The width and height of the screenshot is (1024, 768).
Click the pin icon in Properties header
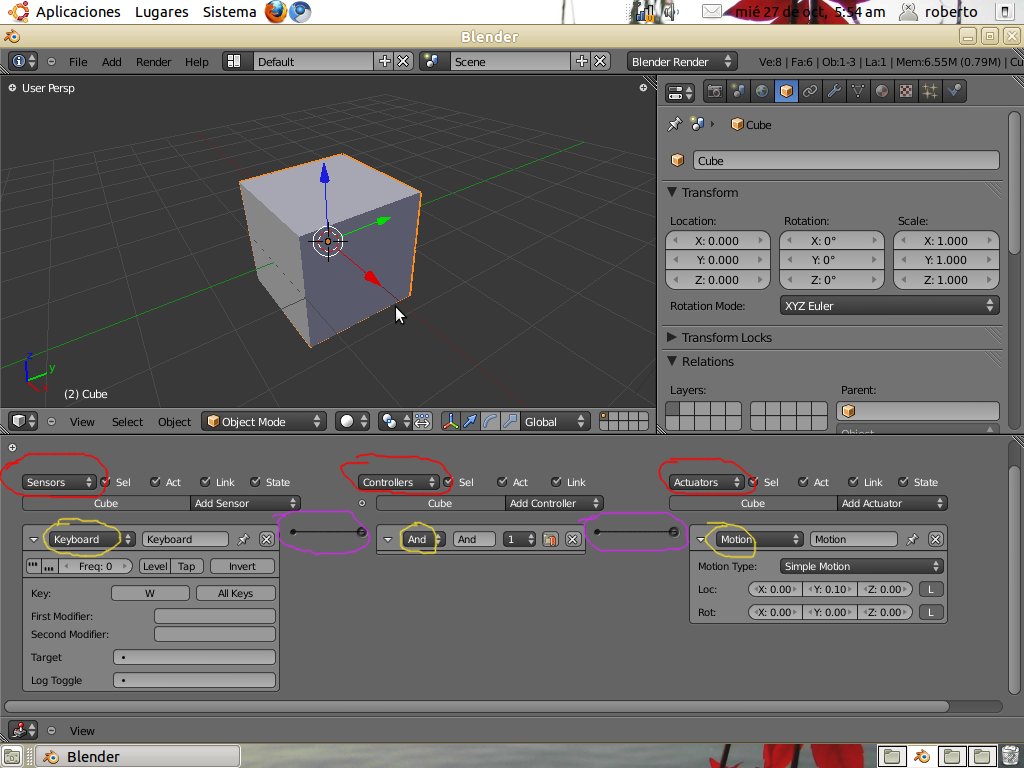point(675,124)
